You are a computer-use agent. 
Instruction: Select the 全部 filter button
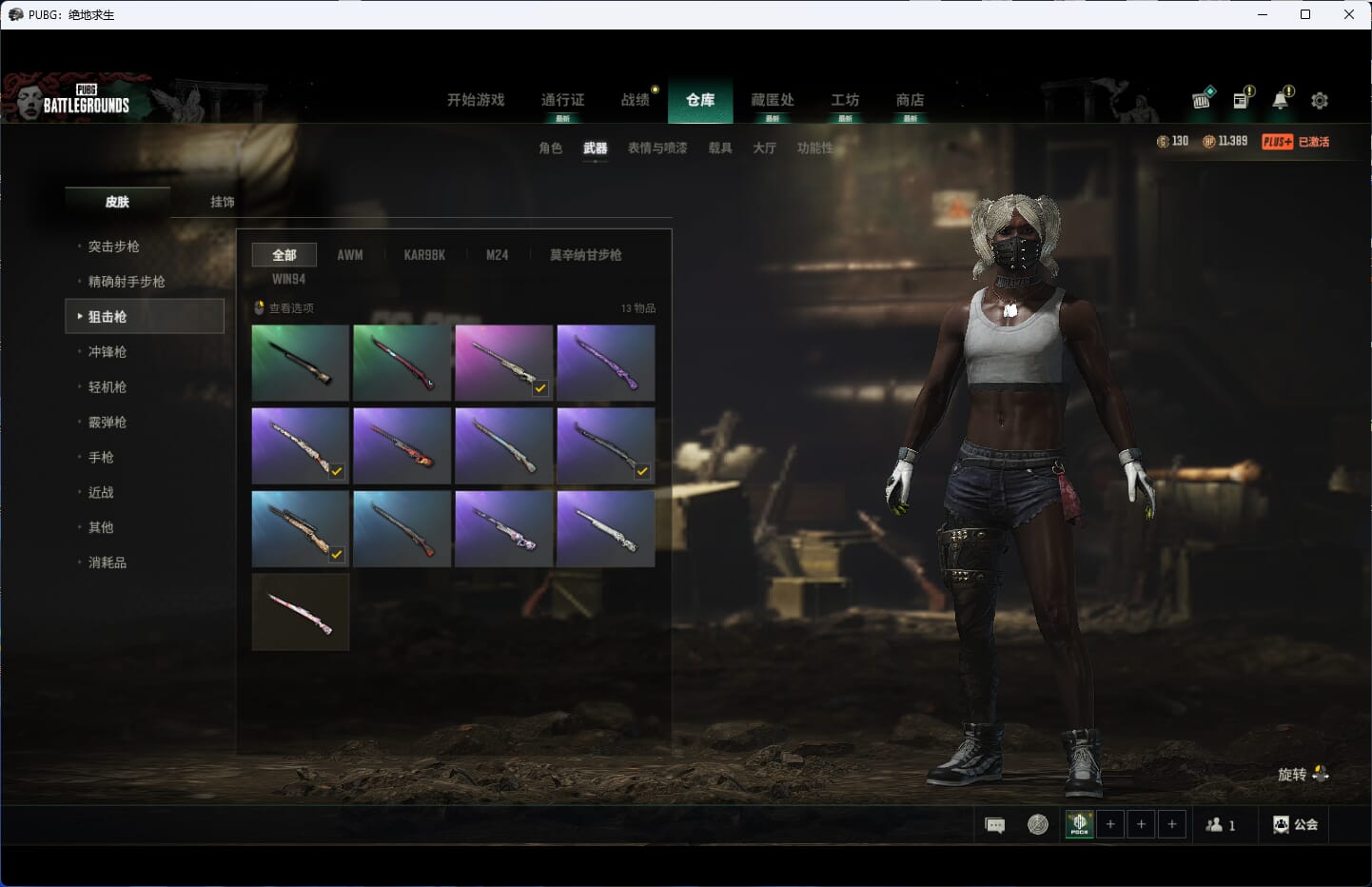pyautogui.click(x=284, y=255)
